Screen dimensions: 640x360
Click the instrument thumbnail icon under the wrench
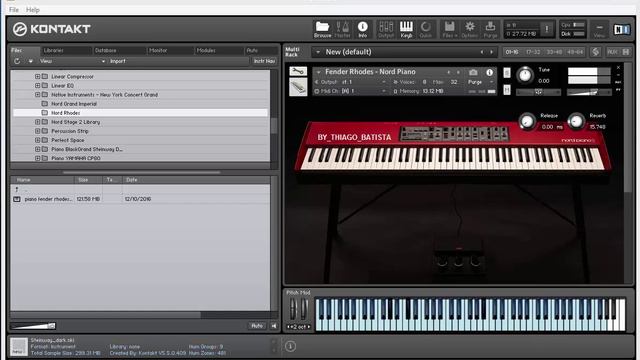(x=298, y=87)
